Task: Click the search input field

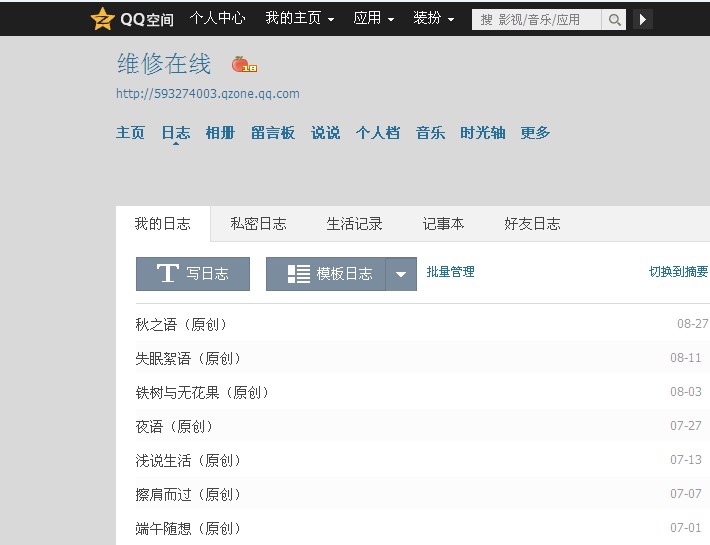Action: click(x=537, y=19)
